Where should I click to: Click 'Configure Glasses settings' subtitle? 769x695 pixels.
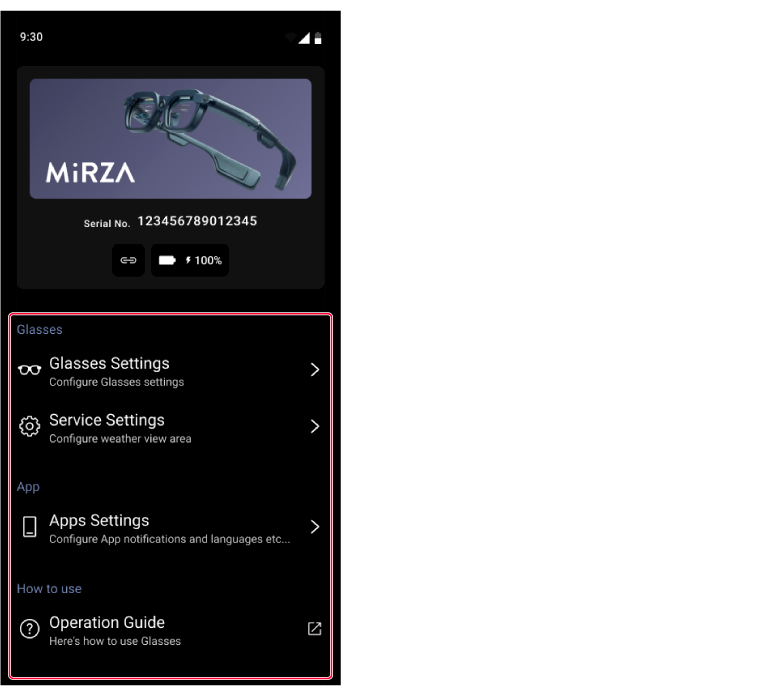[x=117, y=382]
